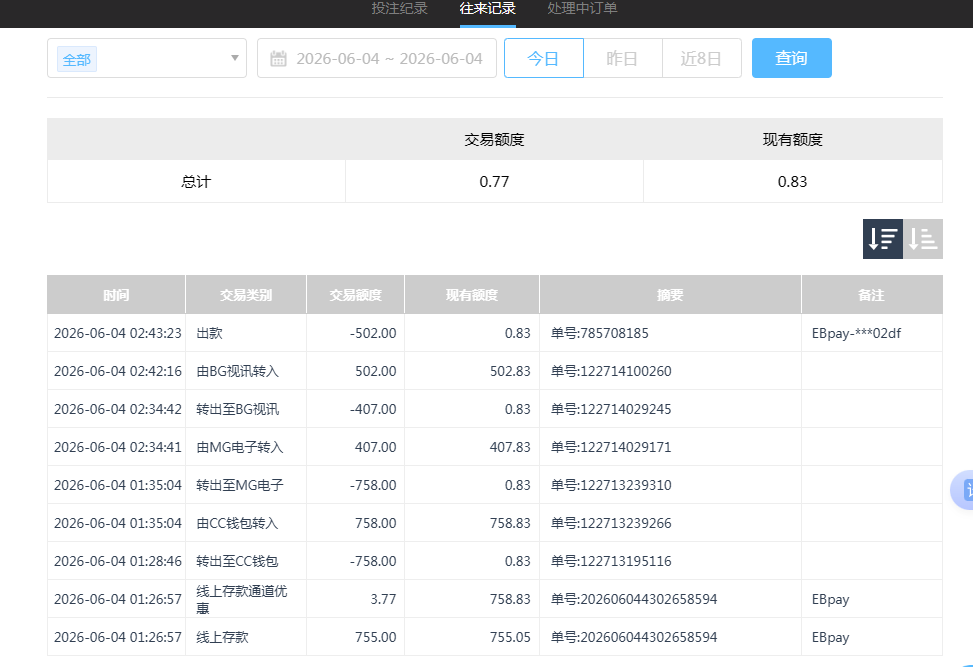Image resolution: width=973 pixels, height=667 pixels.
Task: Select amount -502.00
Action: pos(373,333)
